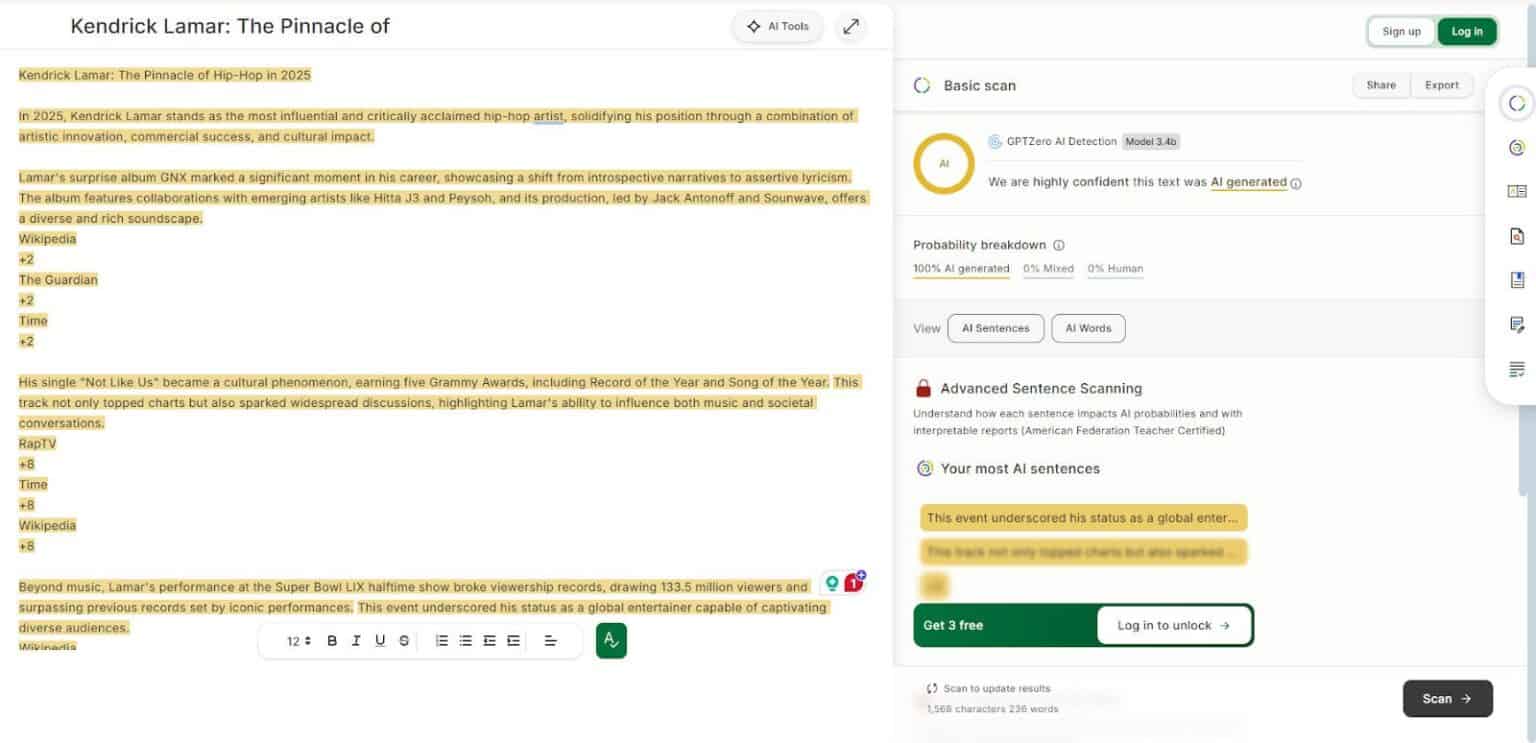Open the writing edit icon in sidebar
Screen dimensions: 1536x743
point(1517,324)
